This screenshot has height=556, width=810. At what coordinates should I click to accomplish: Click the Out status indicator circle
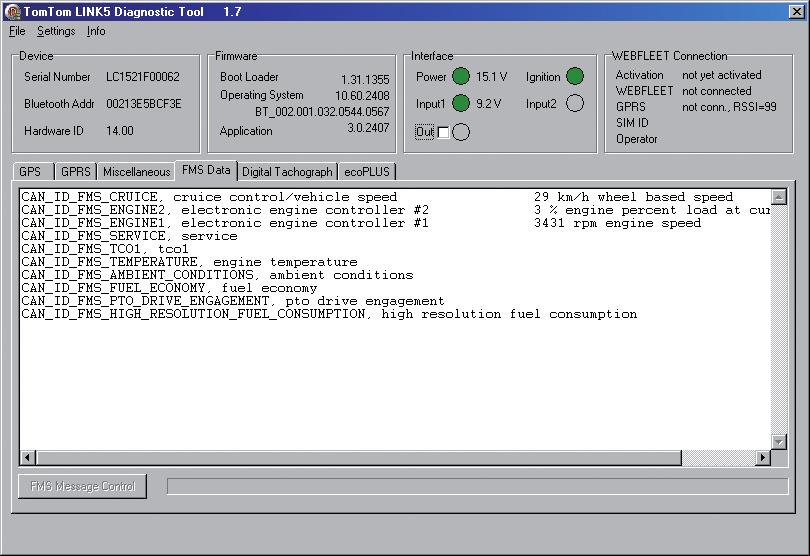click(461, 132)
